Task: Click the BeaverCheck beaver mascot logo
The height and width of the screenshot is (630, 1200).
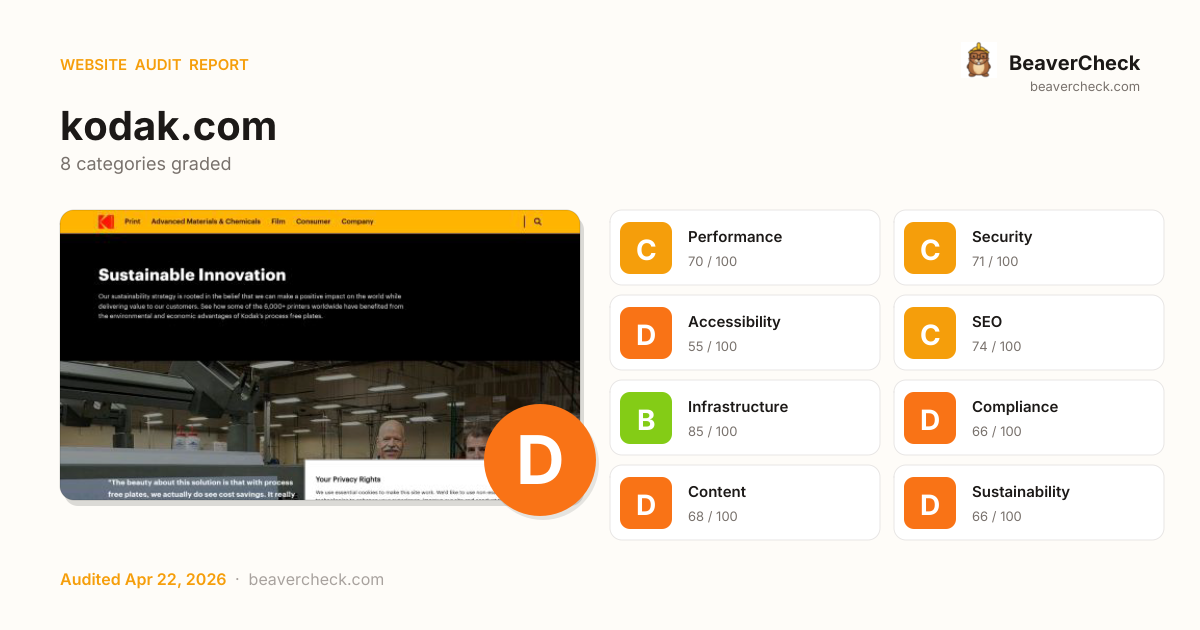Action: pyautogui.click(x=978, y=61)
